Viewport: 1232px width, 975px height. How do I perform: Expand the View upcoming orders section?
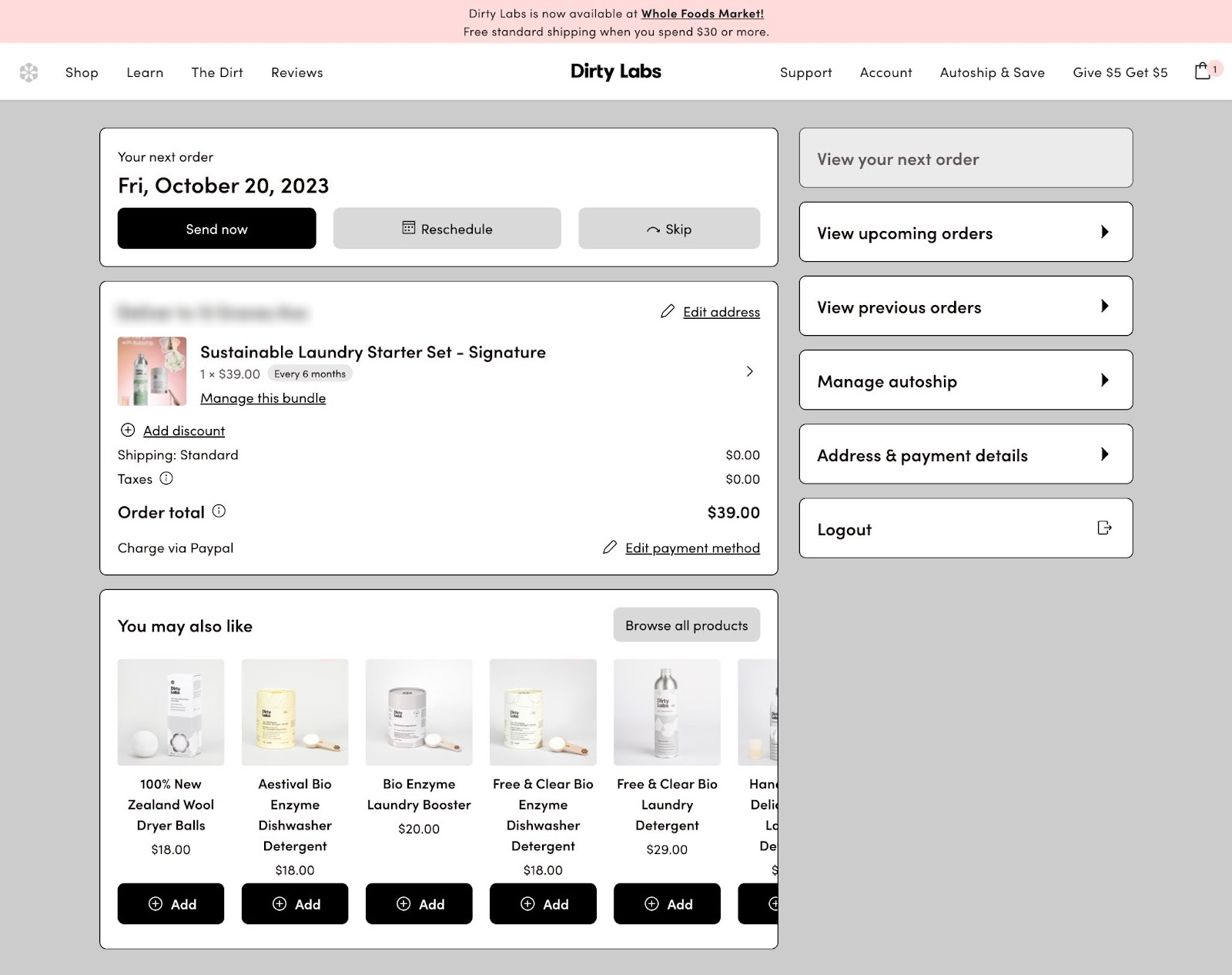(x=1106, y=232)
